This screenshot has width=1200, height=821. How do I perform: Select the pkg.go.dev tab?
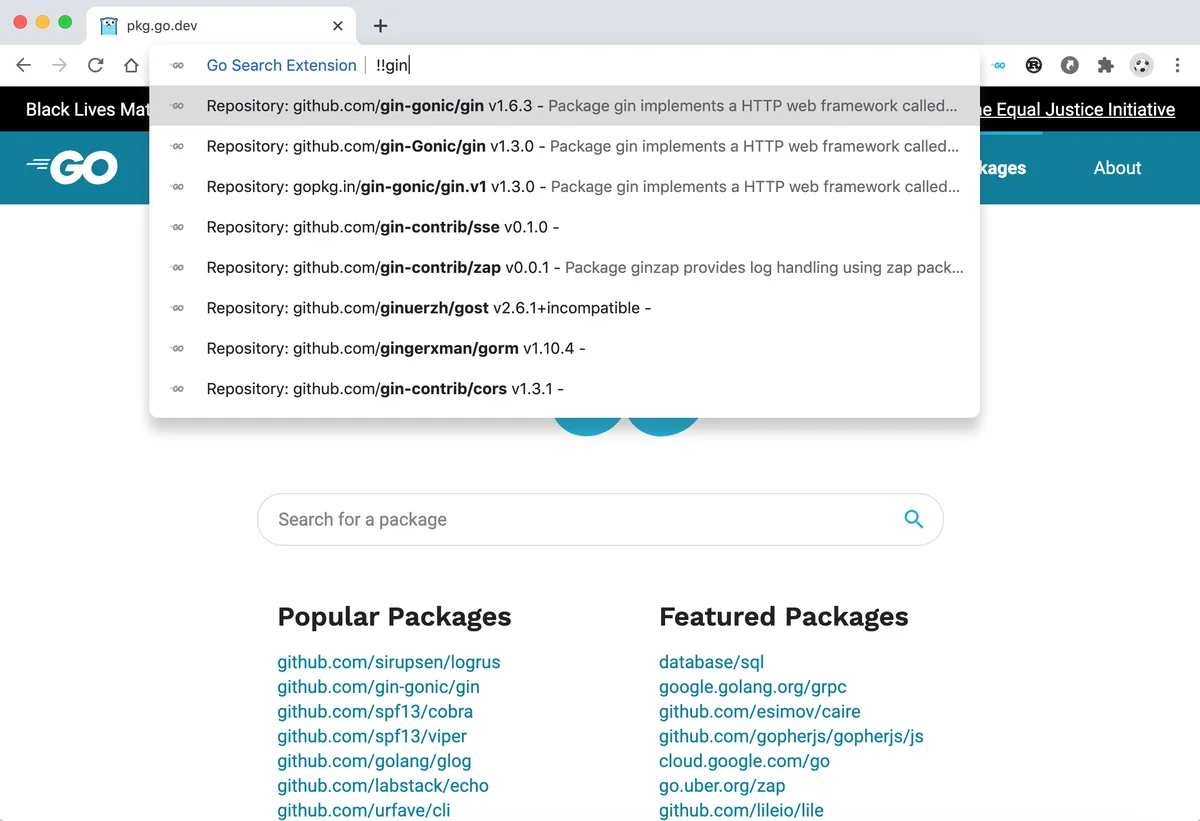(x=222, y=26)
